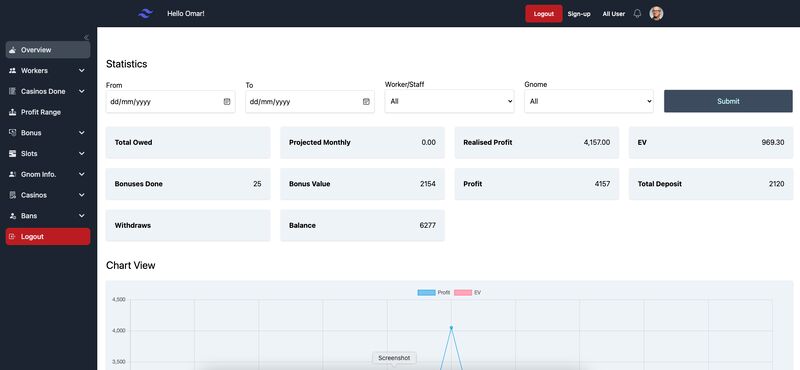800x370 pixels.
Task: Expand the Workers sidebar menu
Action: pos(48,70)
